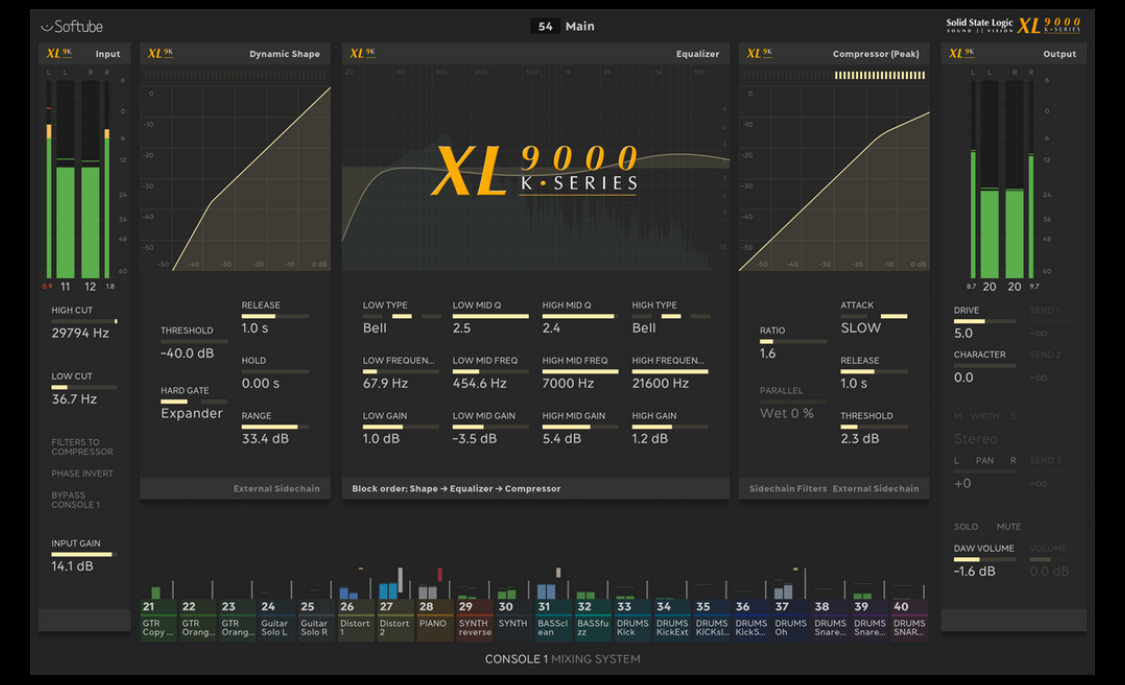Image resolution: width=1125 pixels, height=685 pixels.
Task: Adjust the Hold slider
Action: point(275,372)
